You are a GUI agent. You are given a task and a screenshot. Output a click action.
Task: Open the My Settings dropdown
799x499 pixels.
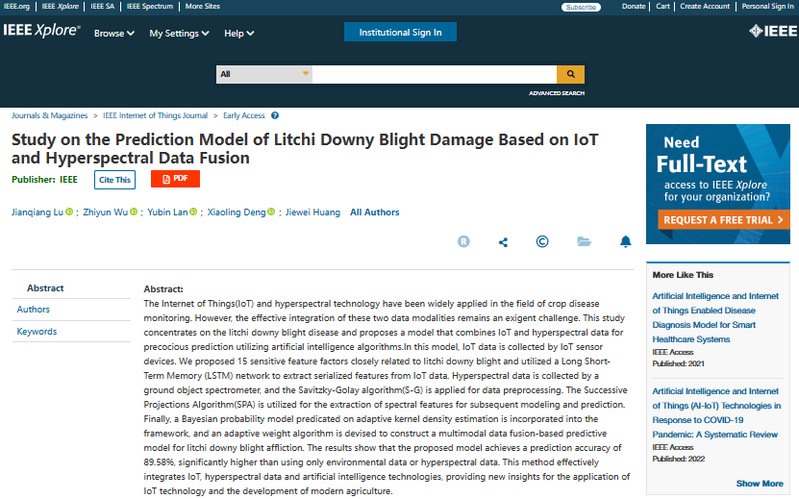tap(179, 33)
